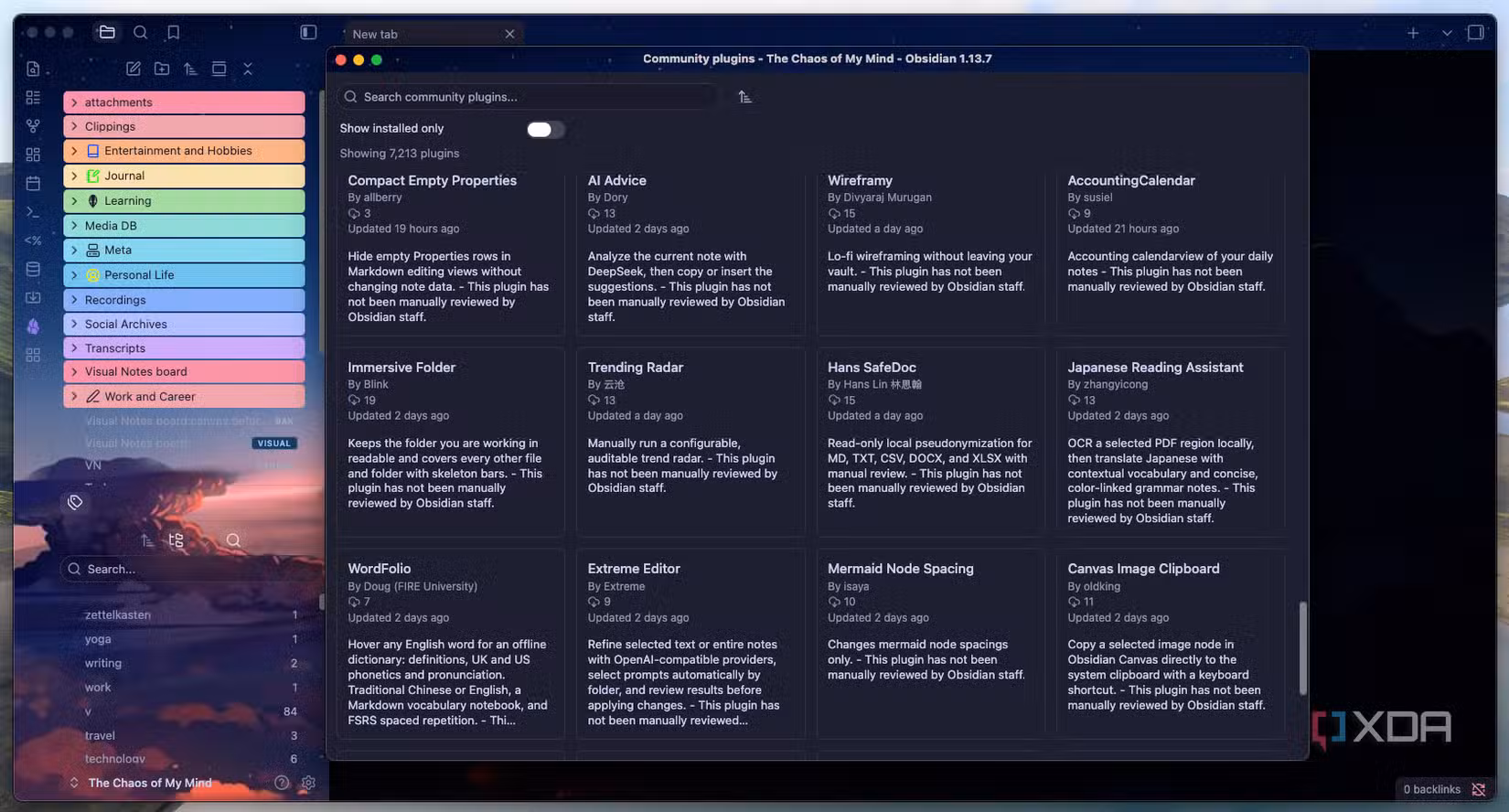Click the auto-reveal current file icon
1509x812 pixels.
point(219,69)
